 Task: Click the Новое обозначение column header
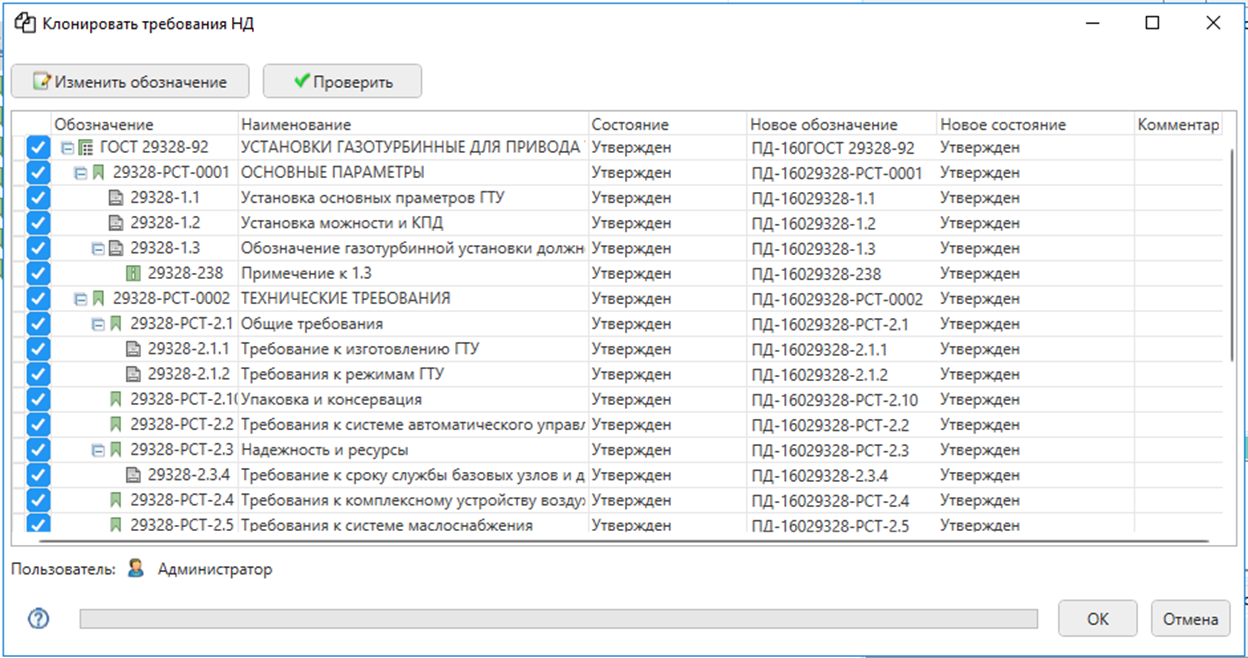point(824,125)
